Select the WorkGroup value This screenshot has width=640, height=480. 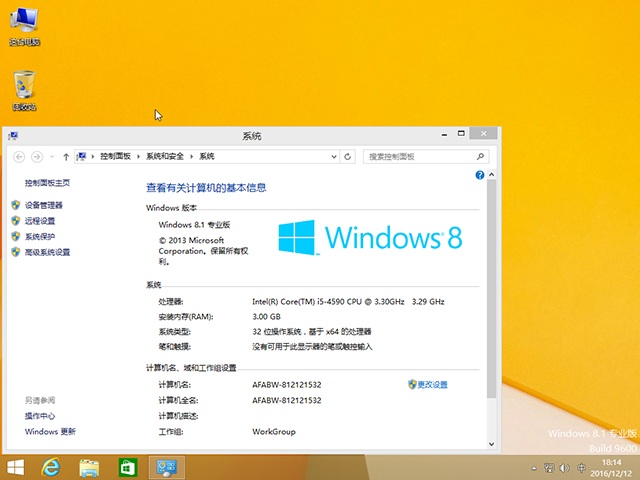coord(273,432)
